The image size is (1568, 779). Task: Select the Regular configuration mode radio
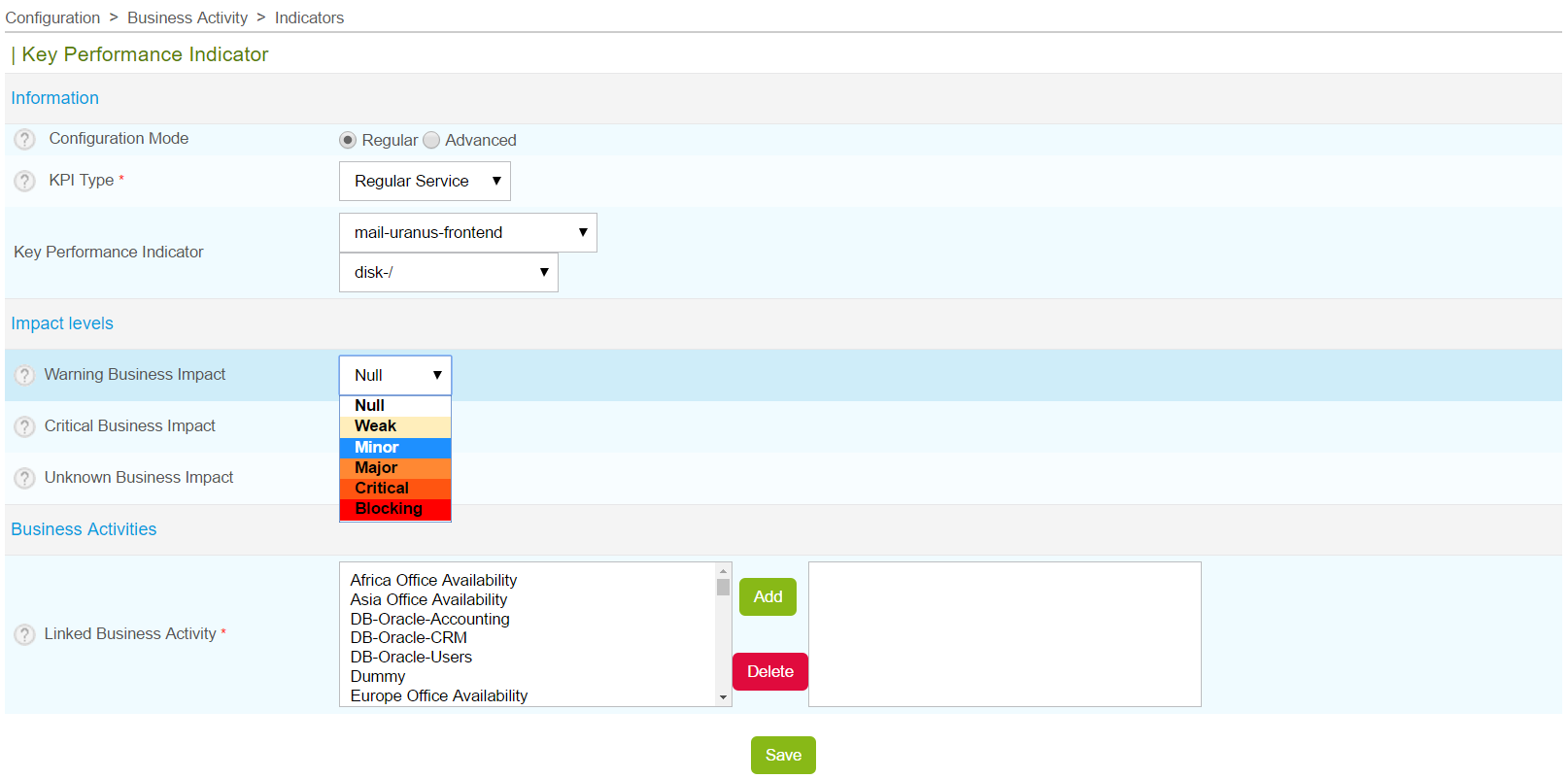tap(348, 140)
